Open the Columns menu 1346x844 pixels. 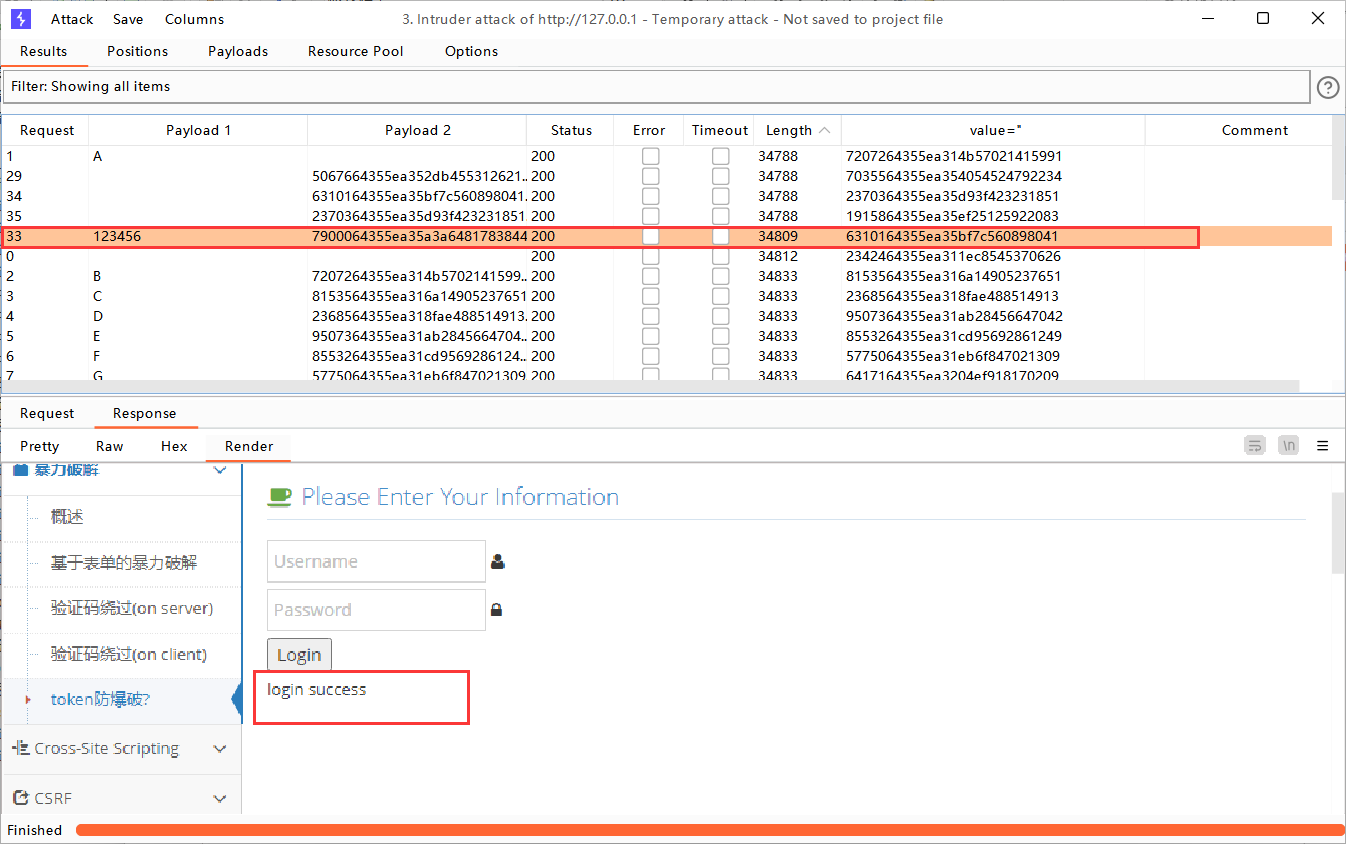pyautogui.click(x=194, y=19)
